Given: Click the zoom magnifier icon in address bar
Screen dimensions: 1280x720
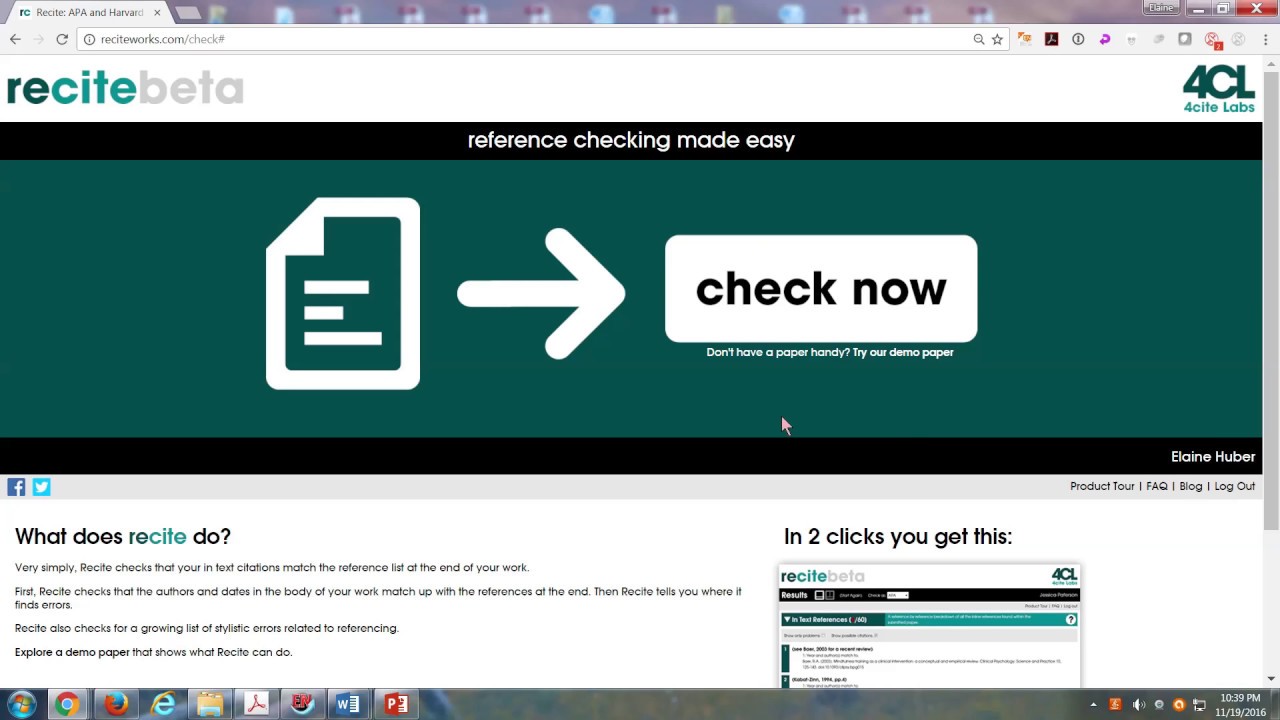Looking at the screenshot, I should (x=979, y=39).
